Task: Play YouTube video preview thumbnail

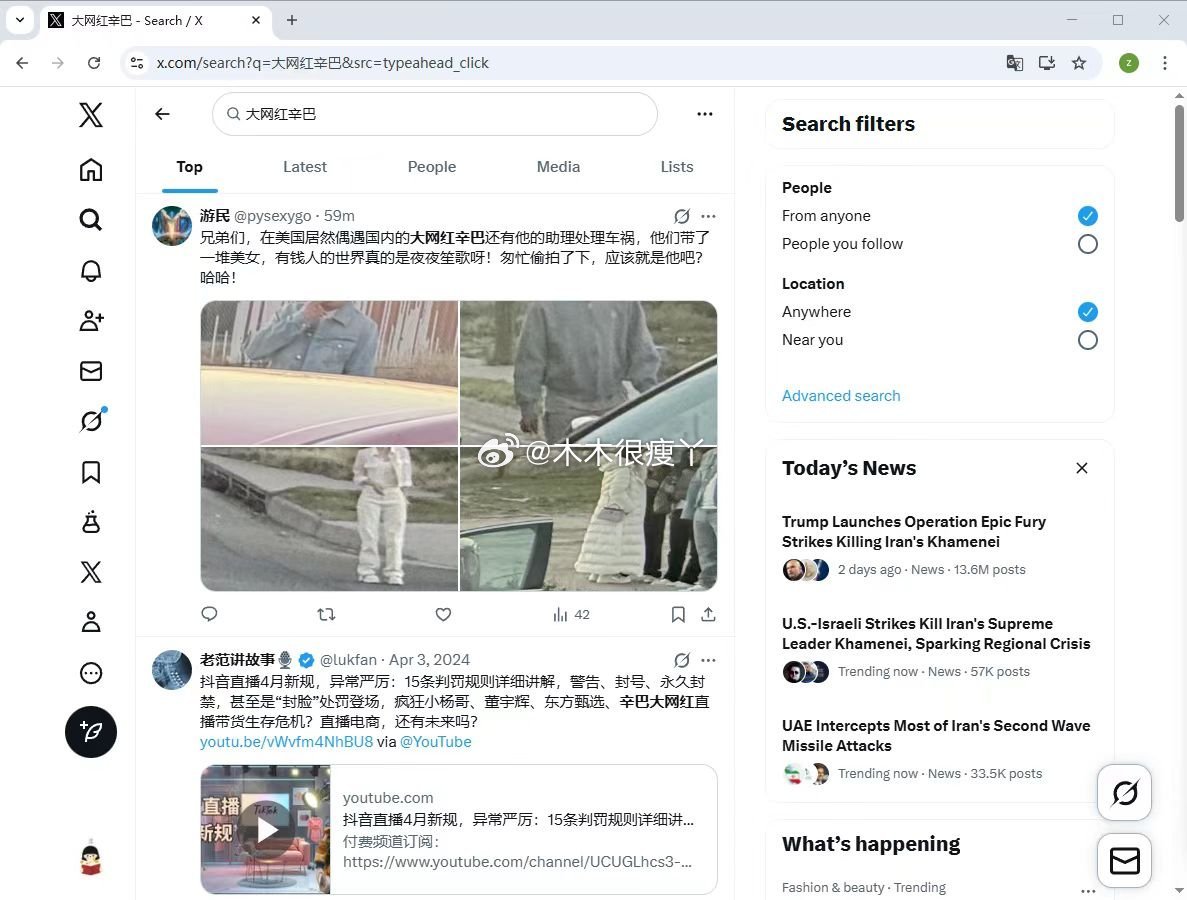Action: (266, 830)
